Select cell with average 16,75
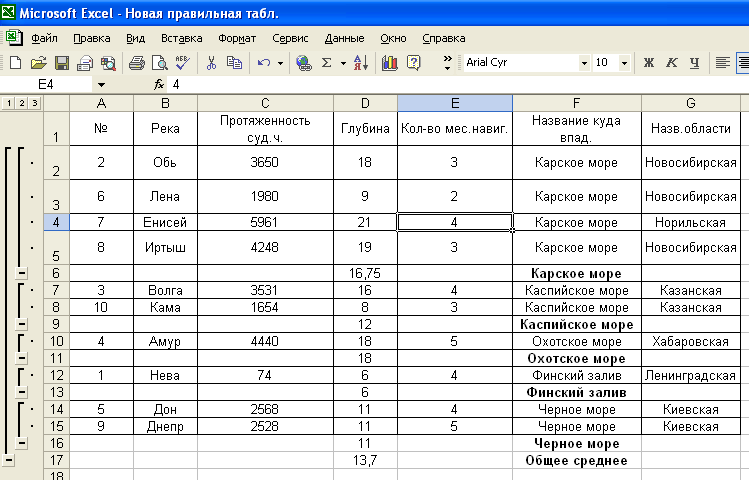 (x=365, y=273)
